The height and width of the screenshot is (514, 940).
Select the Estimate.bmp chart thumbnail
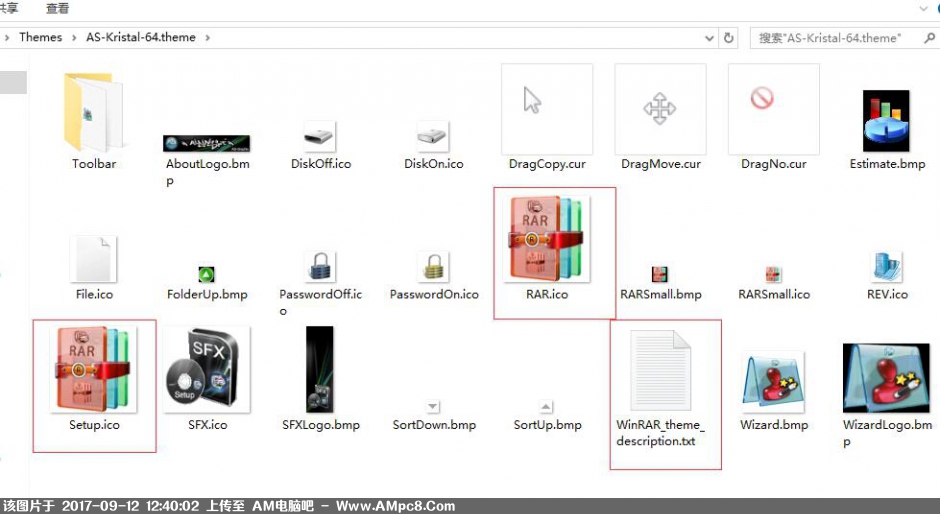(x=886, y=121)
